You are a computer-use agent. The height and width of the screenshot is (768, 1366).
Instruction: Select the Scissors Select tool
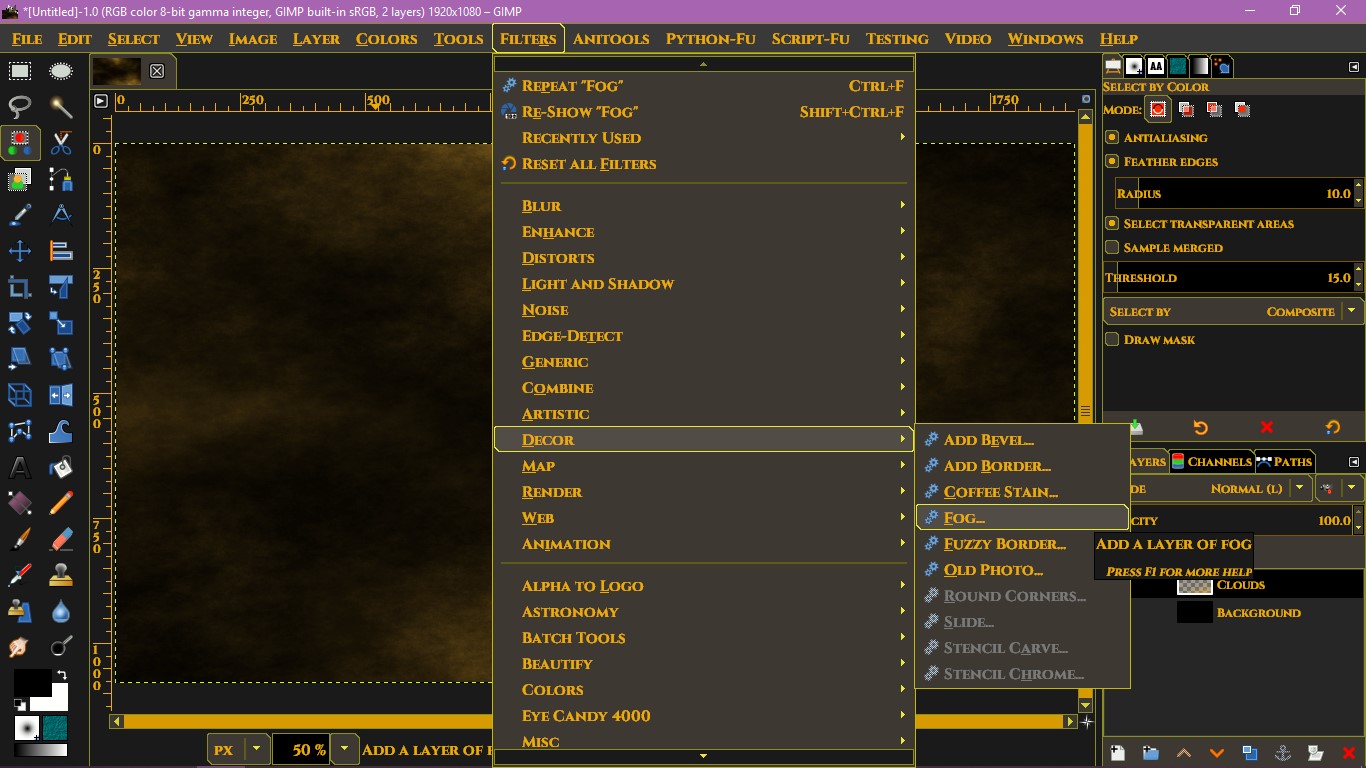tap(61, 143)
